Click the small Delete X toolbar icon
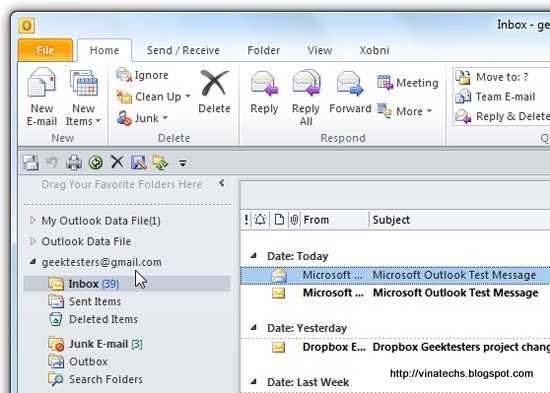 click(117, 162)
